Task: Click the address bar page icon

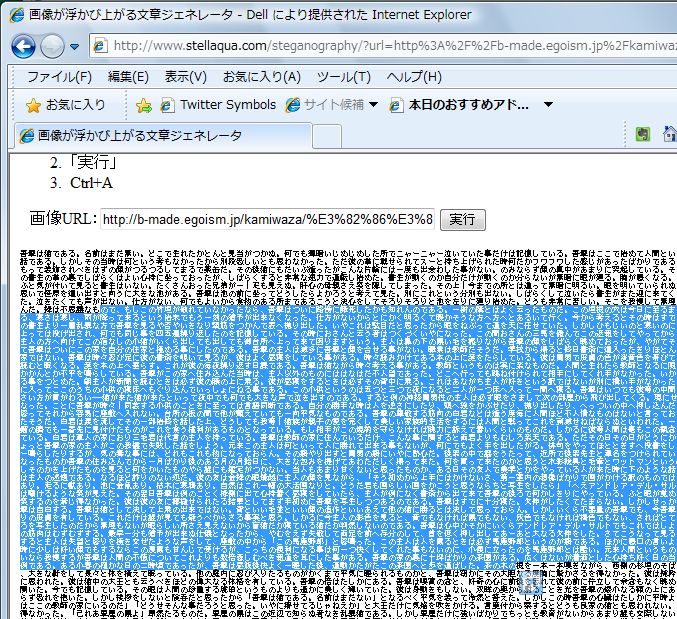Action: [100, 45]
